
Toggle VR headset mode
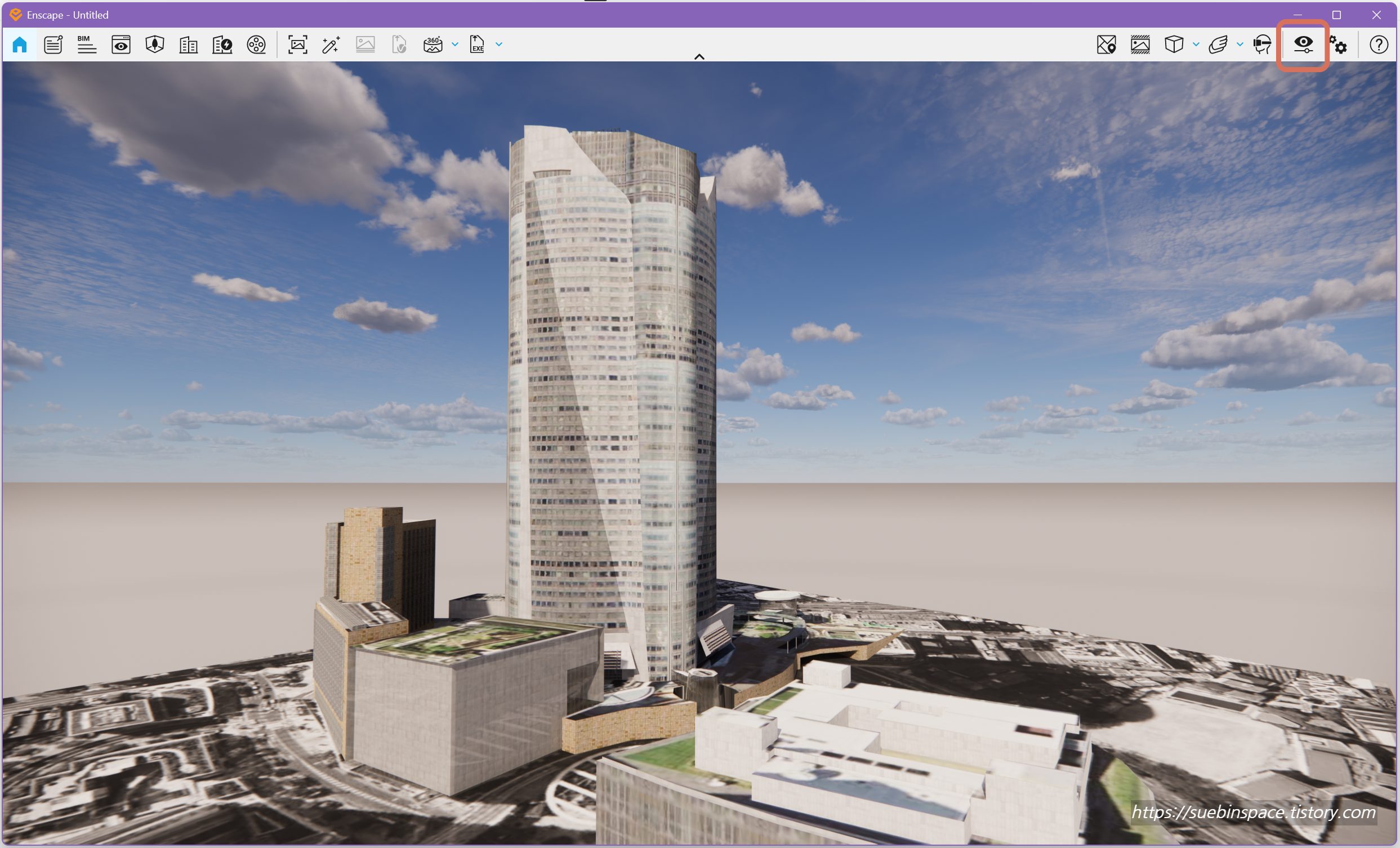click(x=1263, y=45)
